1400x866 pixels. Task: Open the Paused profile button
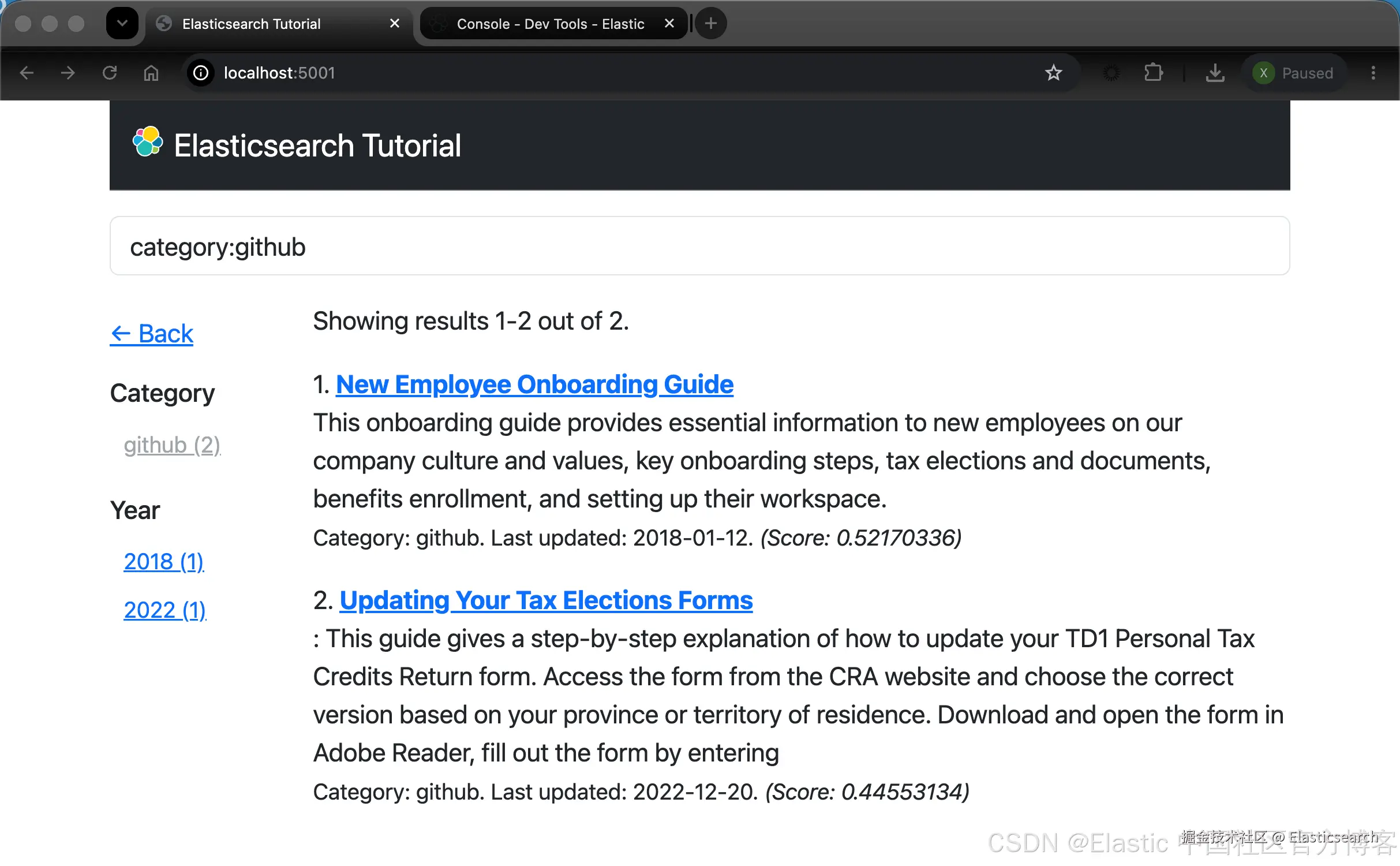point(1294,73)
